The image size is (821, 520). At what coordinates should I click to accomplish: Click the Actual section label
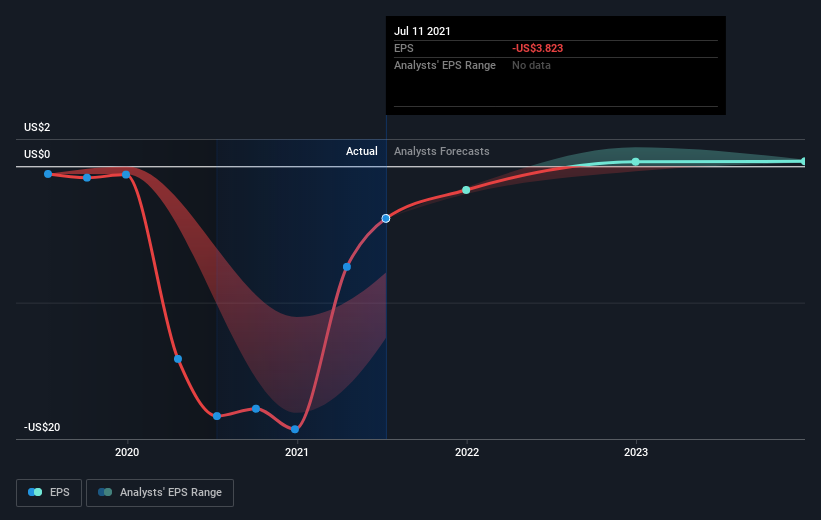click(361, 151)
